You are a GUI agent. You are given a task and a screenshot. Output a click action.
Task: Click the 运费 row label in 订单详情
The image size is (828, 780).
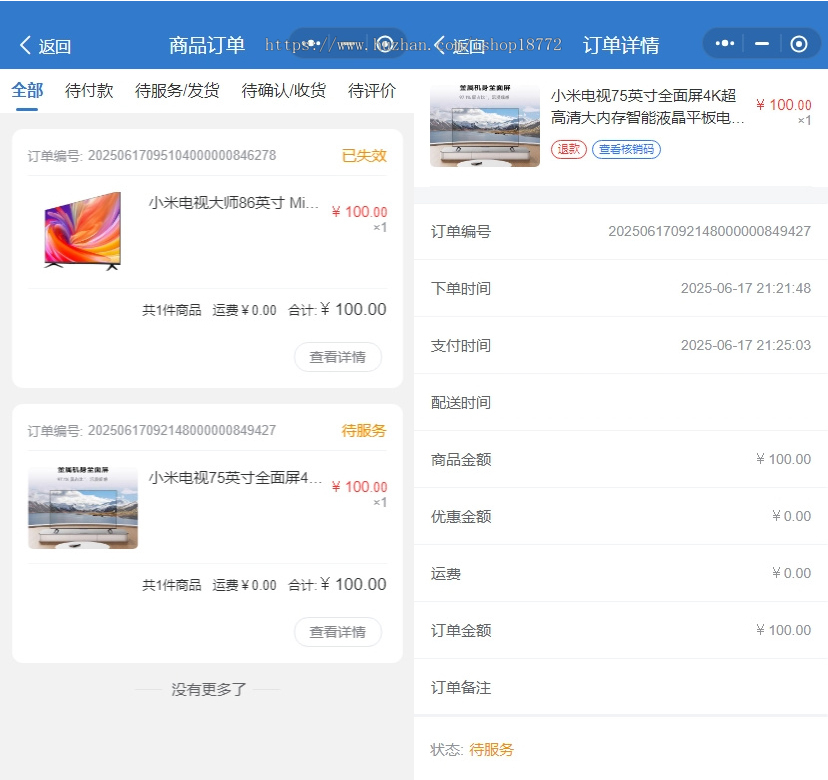click(x=446, y=574)
